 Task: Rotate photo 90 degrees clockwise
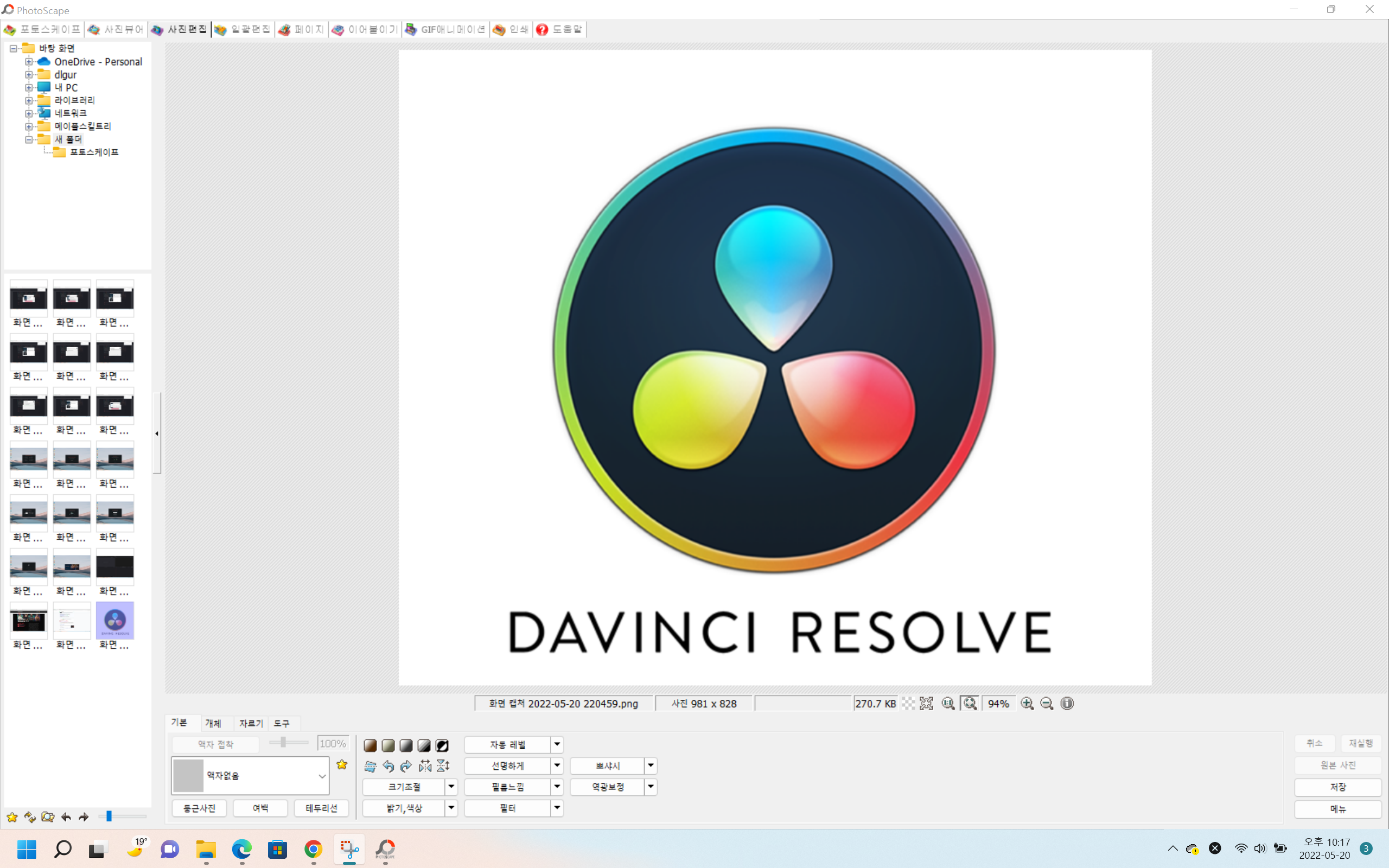pyautogui.click(x=406, y=766)
